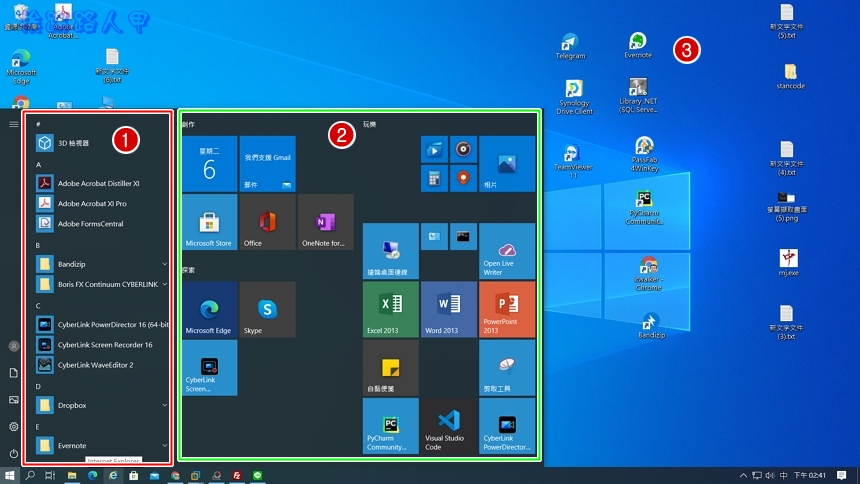Open the OneNote tile
Screen dimensions: 860x484
point(326,222)
